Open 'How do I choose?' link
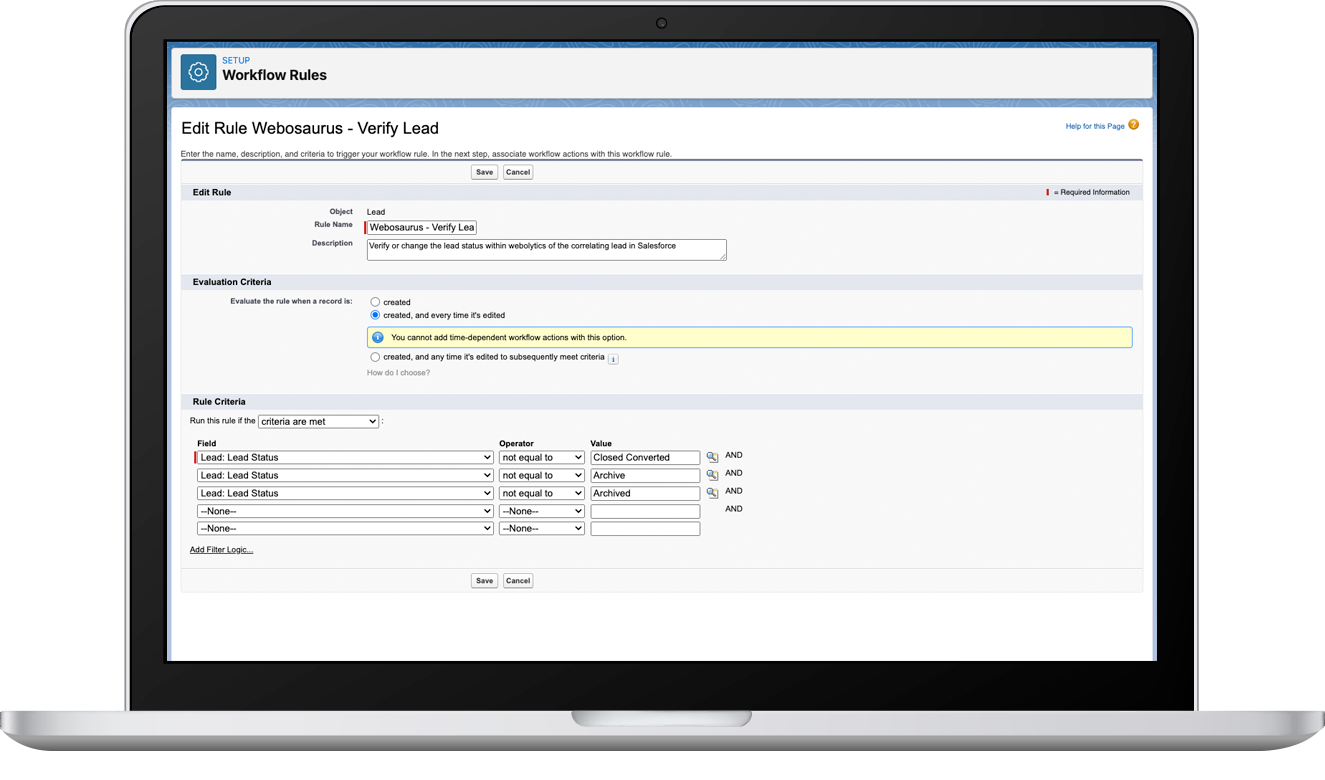 (398, 373)
